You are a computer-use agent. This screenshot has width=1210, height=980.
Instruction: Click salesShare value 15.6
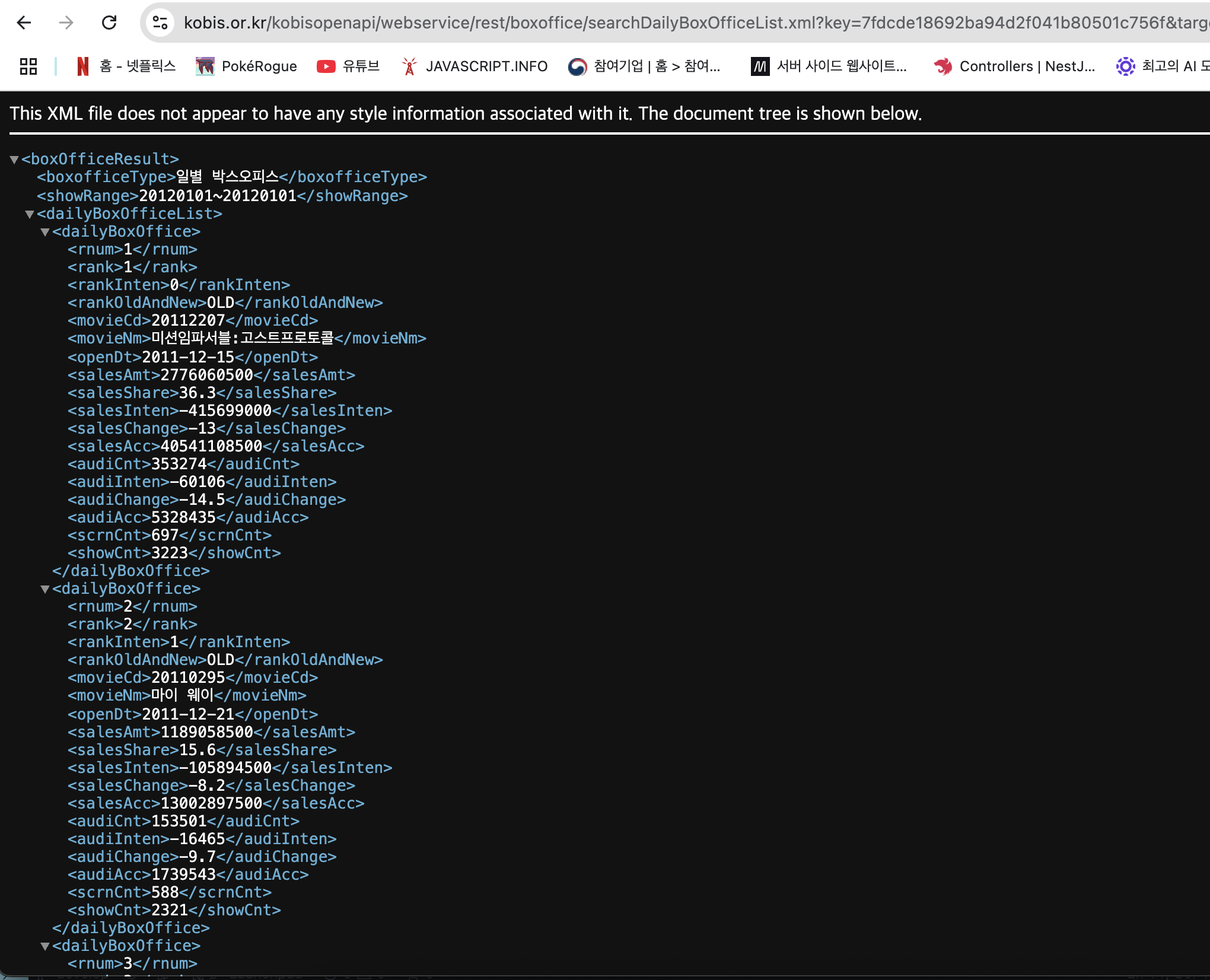click(x=198, y=750)
